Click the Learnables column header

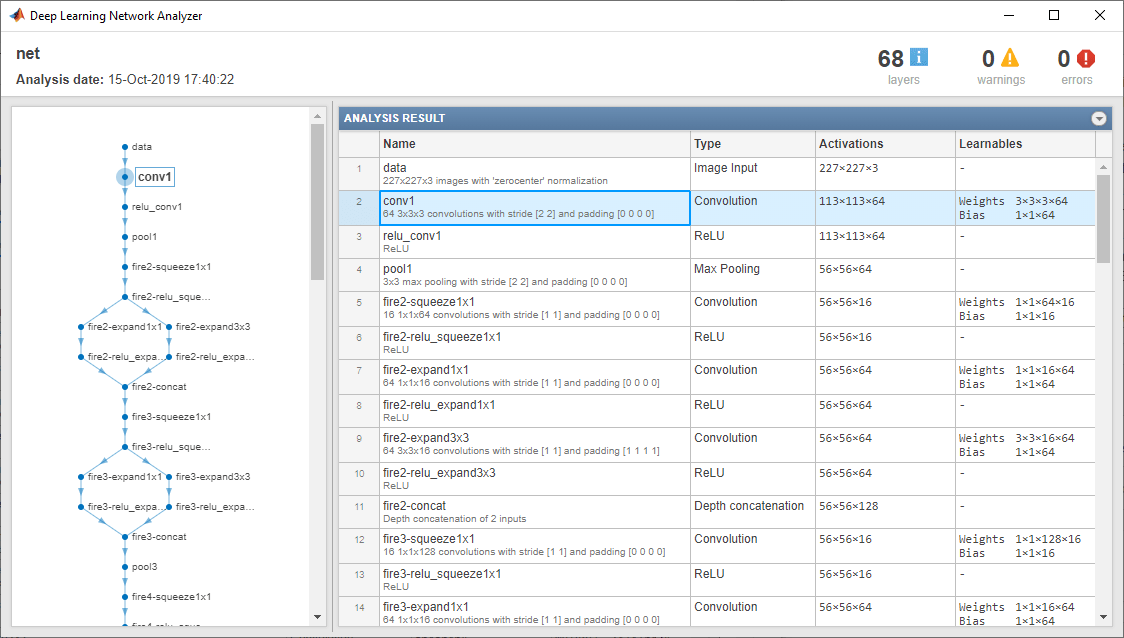(1025, 144)
